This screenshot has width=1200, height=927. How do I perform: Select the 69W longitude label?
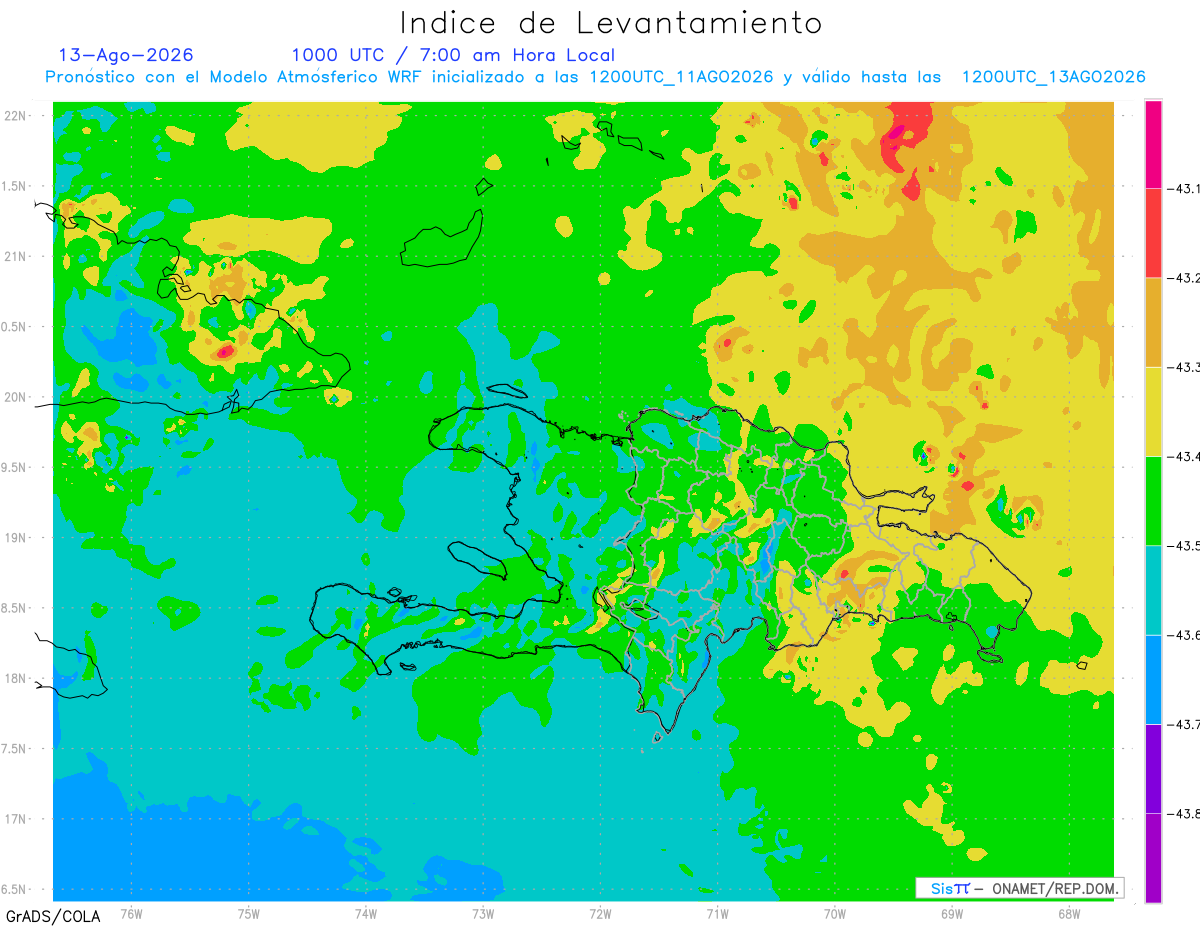[951, 913]
